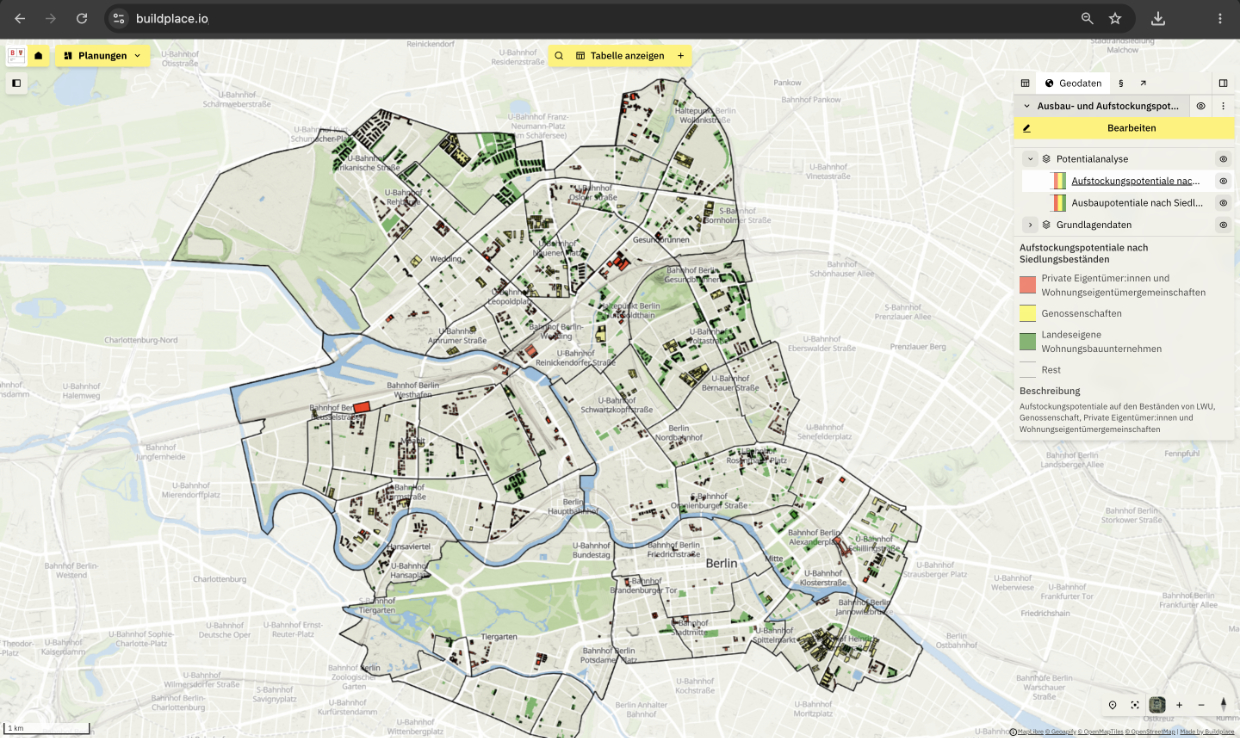Viewport: 1240px width, 738px height.
Task: Toggle visibility of Ausbaupotentiale layer
Action: (1223, 203)
